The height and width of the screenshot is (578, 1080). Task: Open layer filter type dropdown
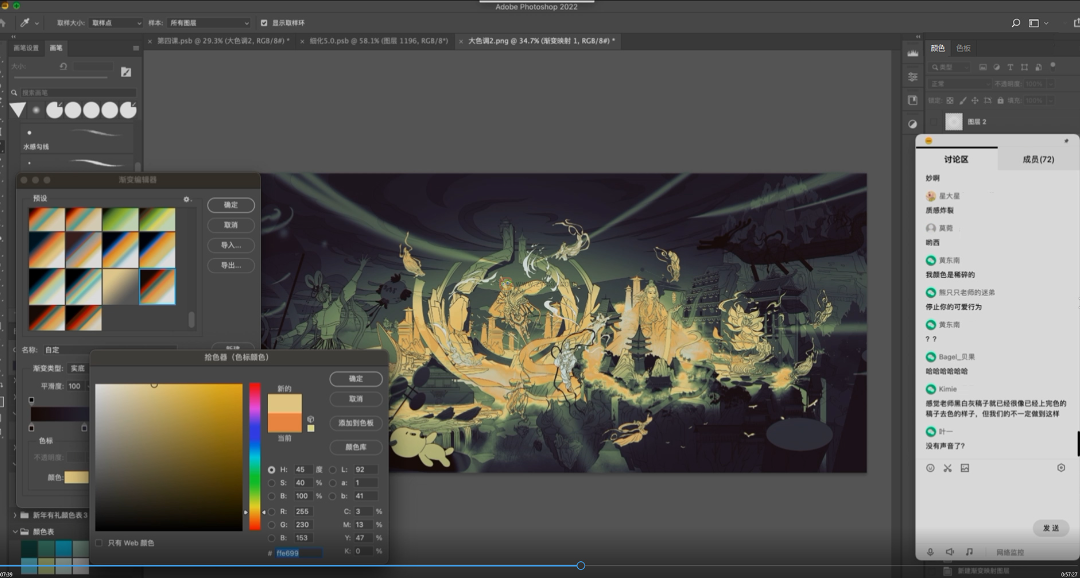pyautogui.click(x=948, y=67)
